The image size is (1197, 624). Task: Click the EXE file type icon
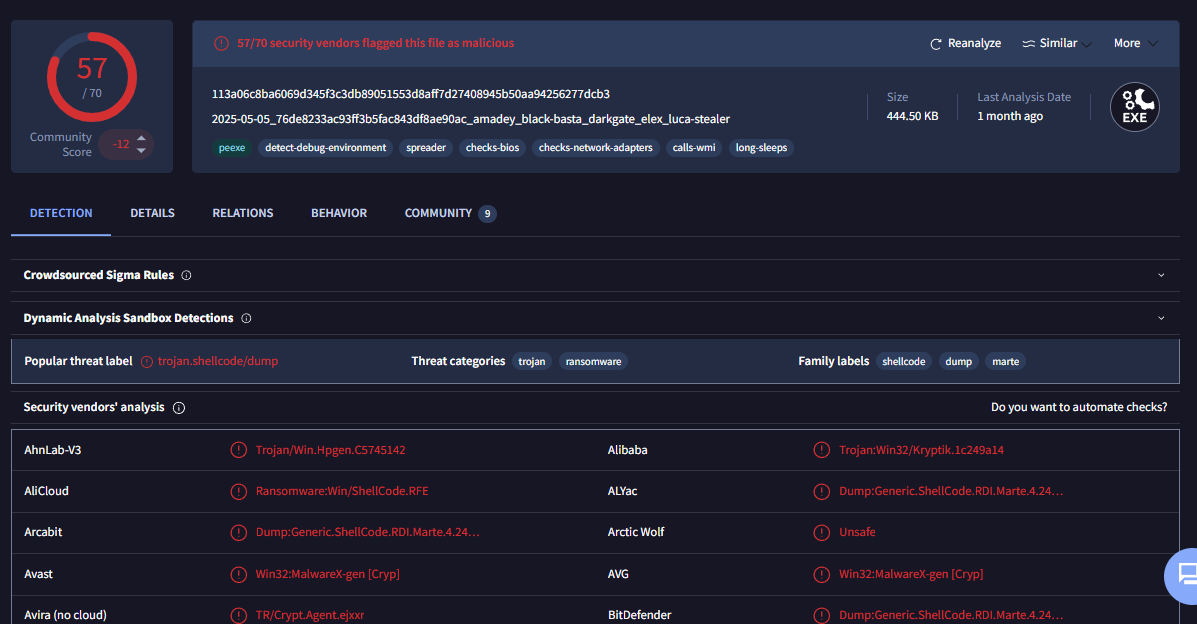click(1134, 107)
